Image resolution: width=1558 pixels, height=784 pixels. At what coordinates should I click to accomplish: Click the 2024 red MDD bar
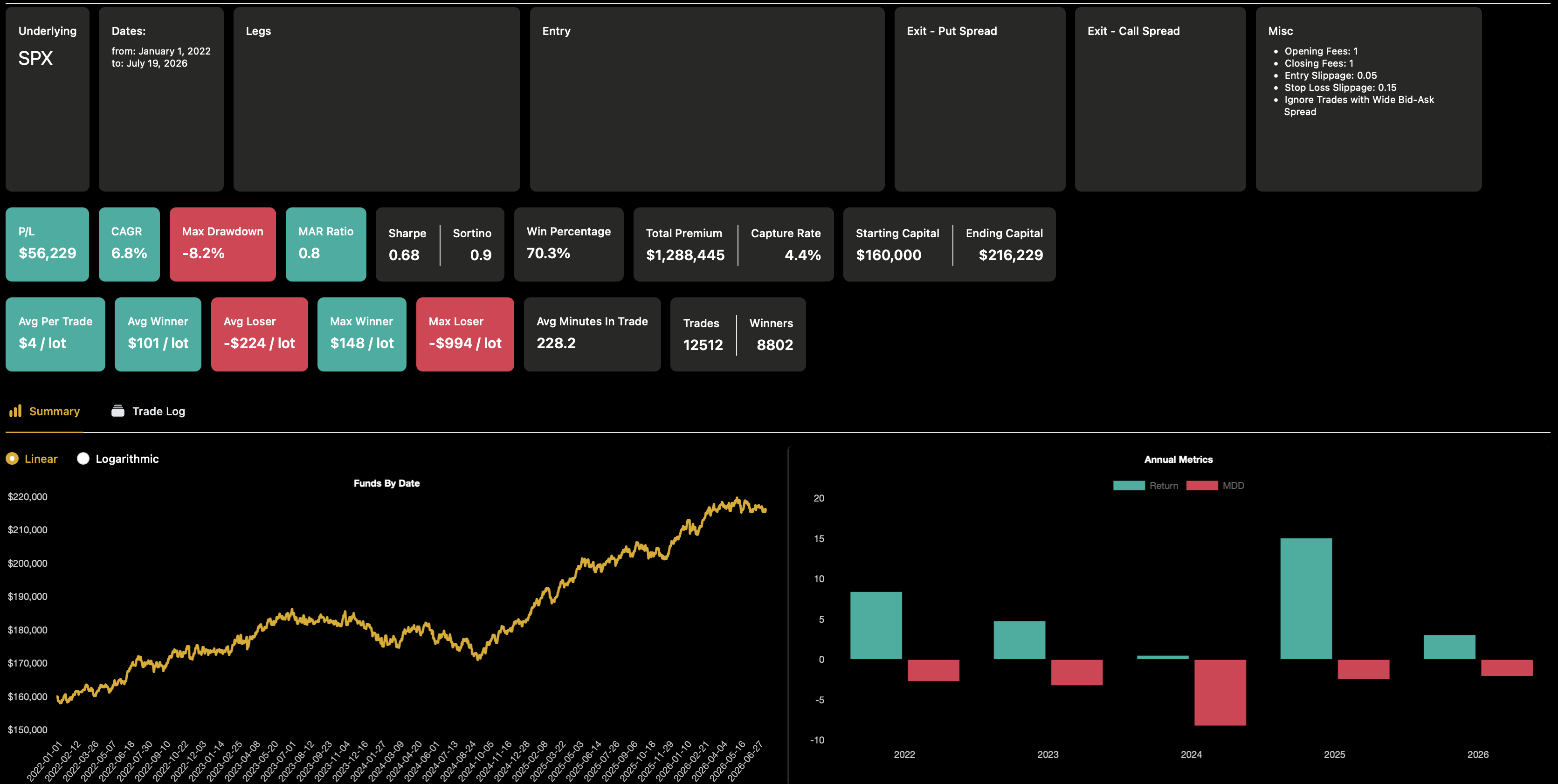pos(1220,693)
